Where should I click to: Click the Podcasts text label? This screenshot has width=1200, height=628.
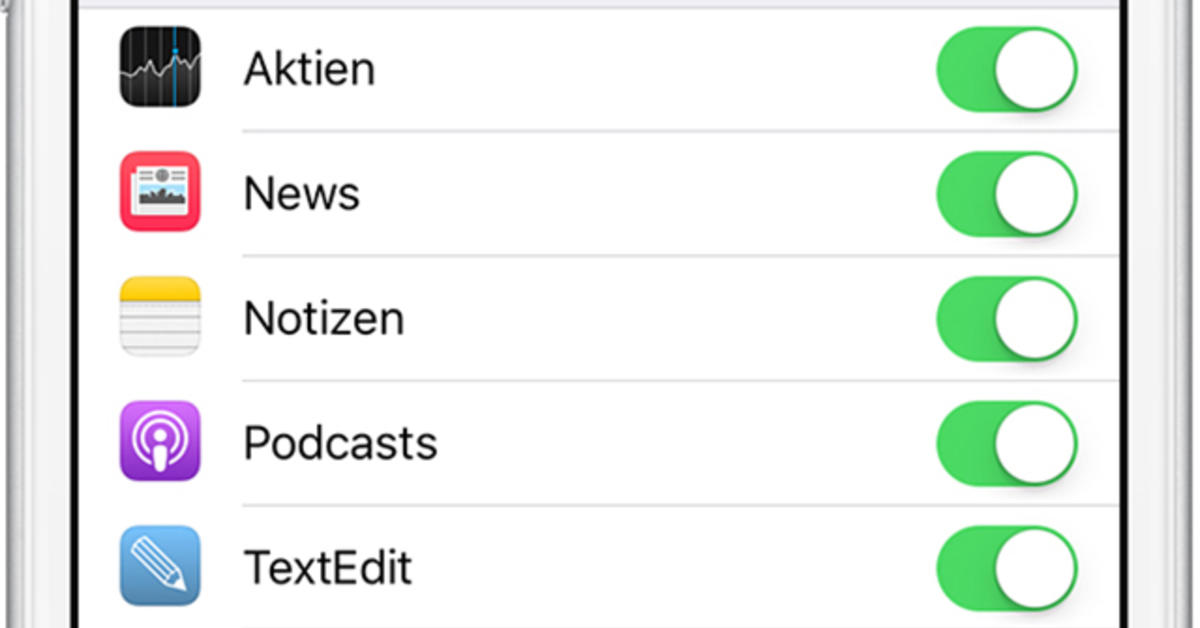pos(341,444)
